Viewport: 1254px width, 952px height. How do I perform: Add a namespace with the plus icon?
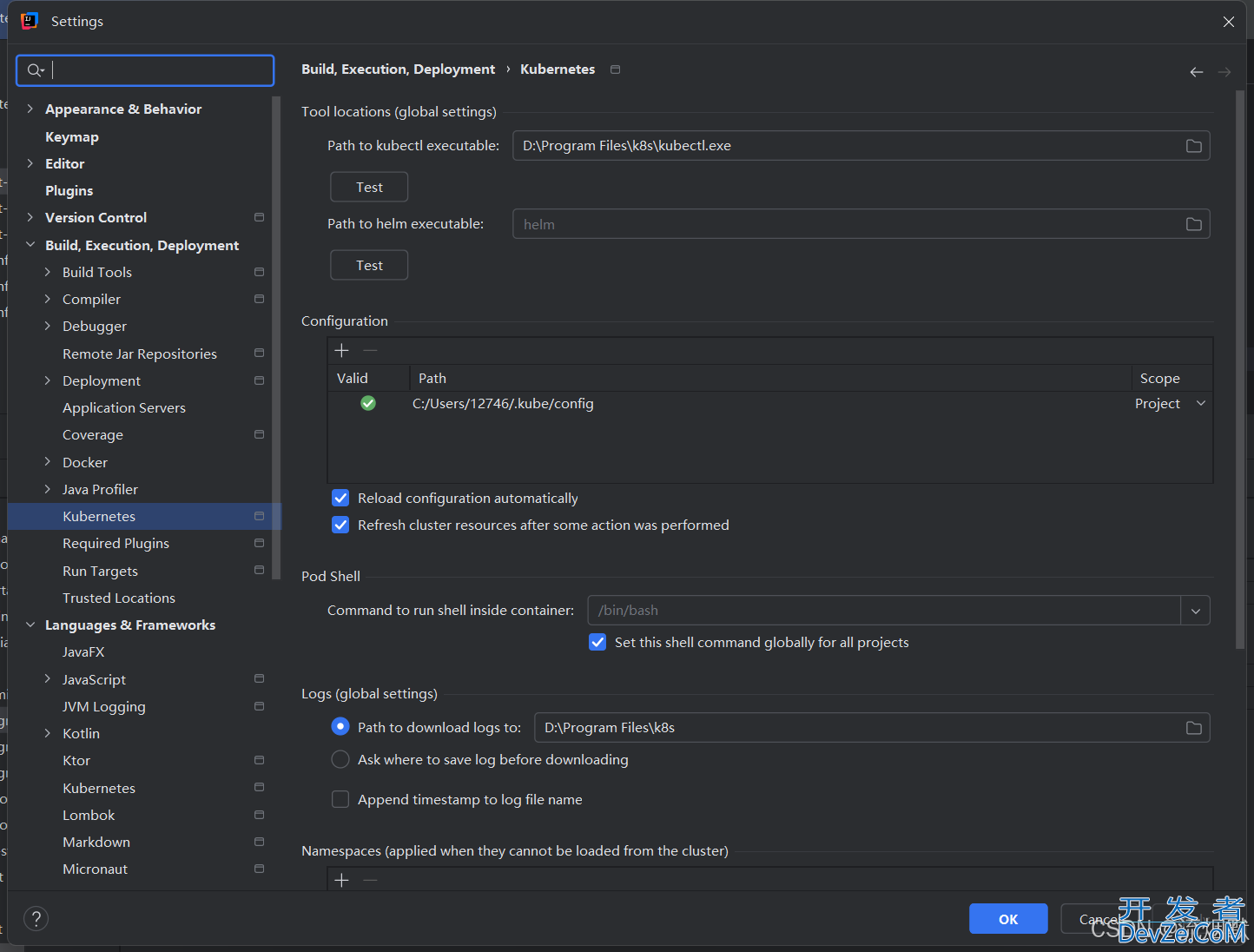pos(342,880)
